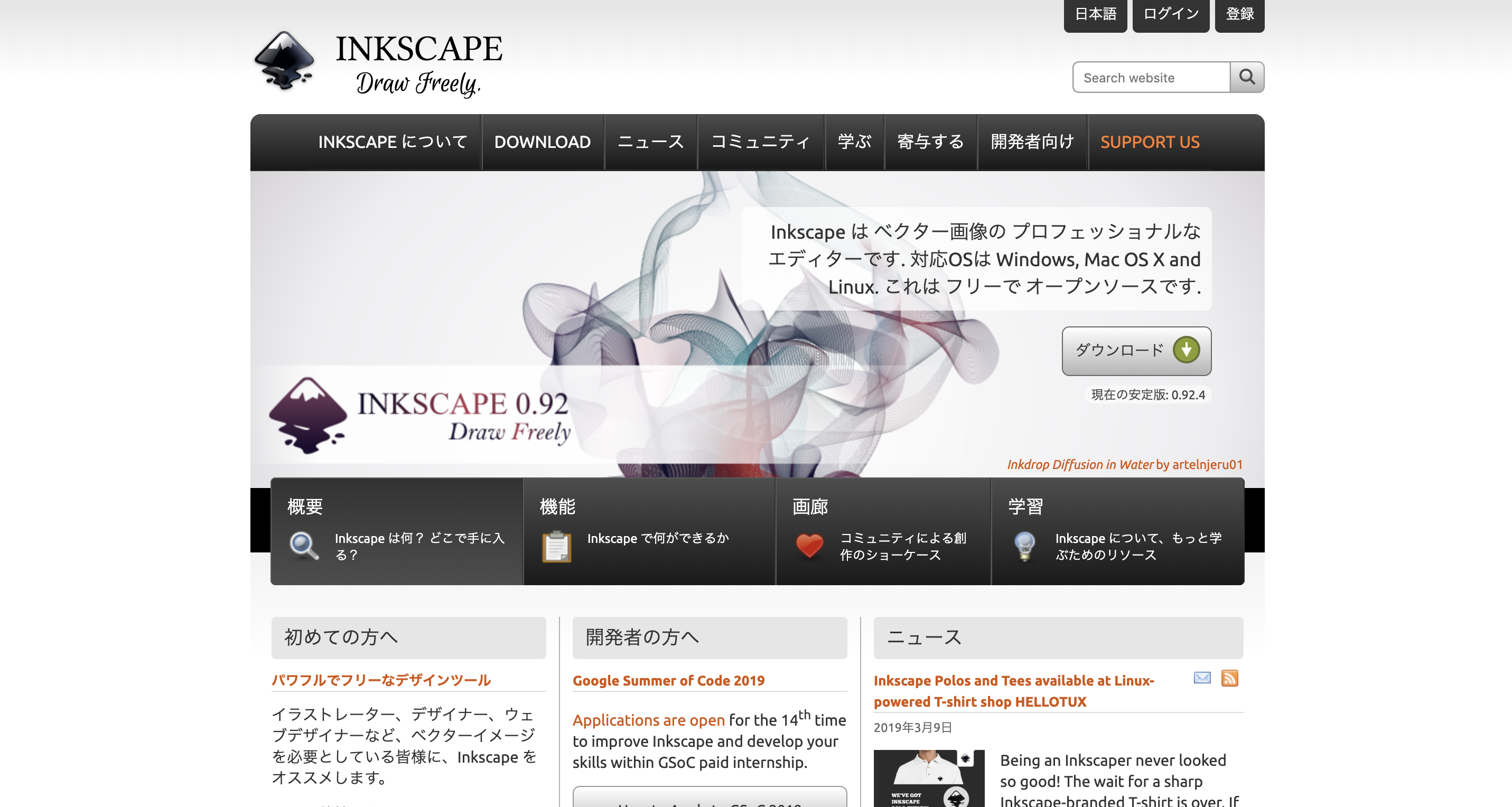Follow the Applications are open link
This screenshot has width=1512, height=807.
649,720
